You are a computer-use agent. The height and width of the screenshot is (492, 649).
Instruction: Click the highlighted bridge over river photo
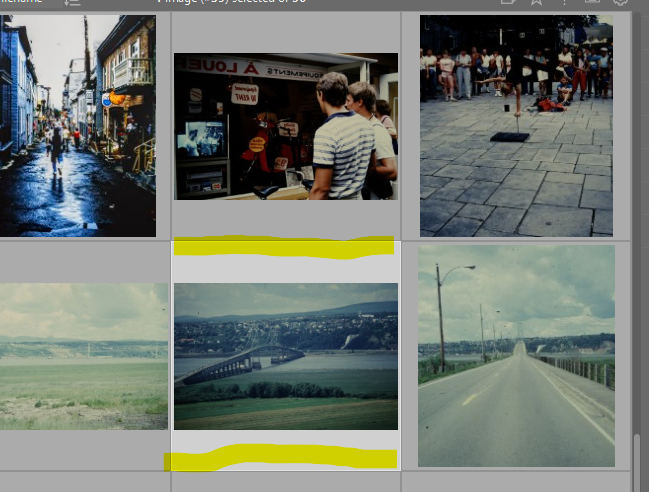pyautogui.click(x=285, y=356)
